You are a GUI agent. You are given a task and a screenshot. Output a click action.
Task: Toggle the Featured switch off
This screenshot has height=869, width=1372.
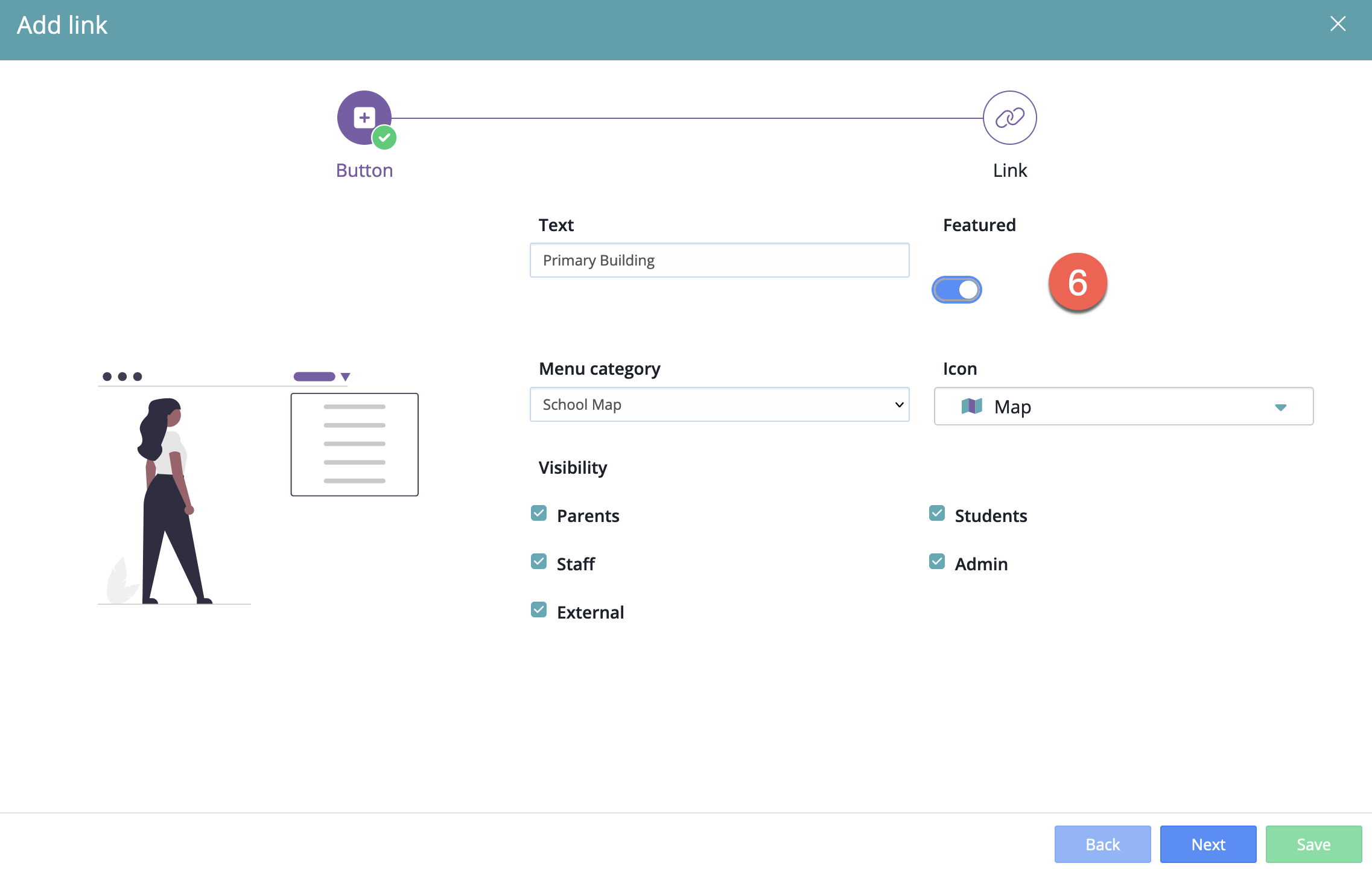[956, 290]
